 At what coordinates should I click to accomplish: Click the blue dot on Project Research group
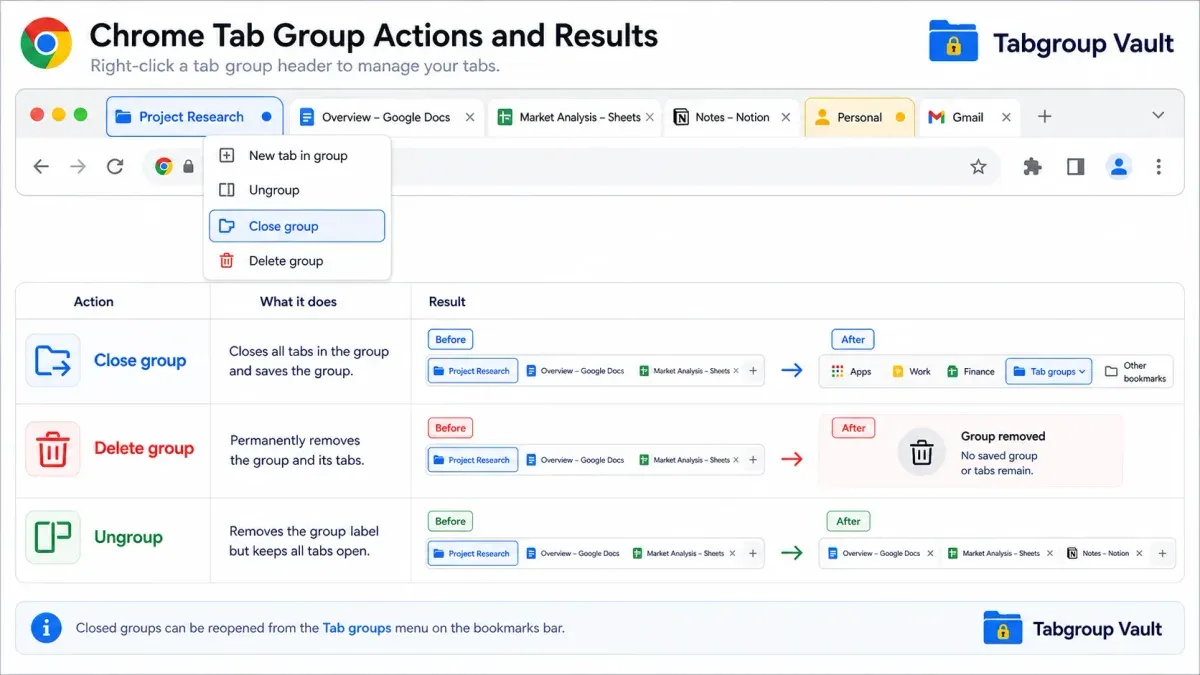pyautogui.click(x=266, y=117)
